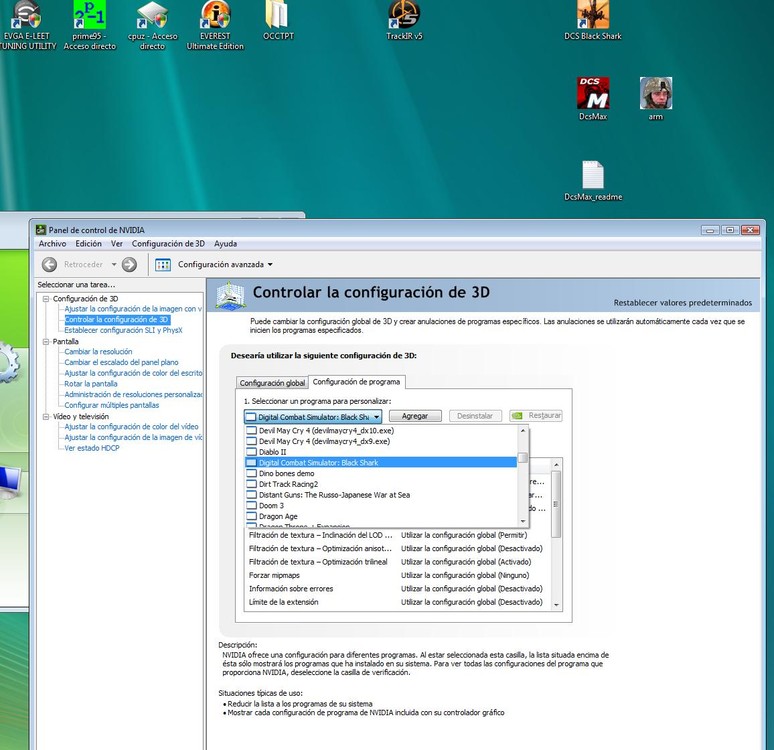
Task: Select Distant Guns: The Russo-Japanese War entry
Action: point(381,495)
